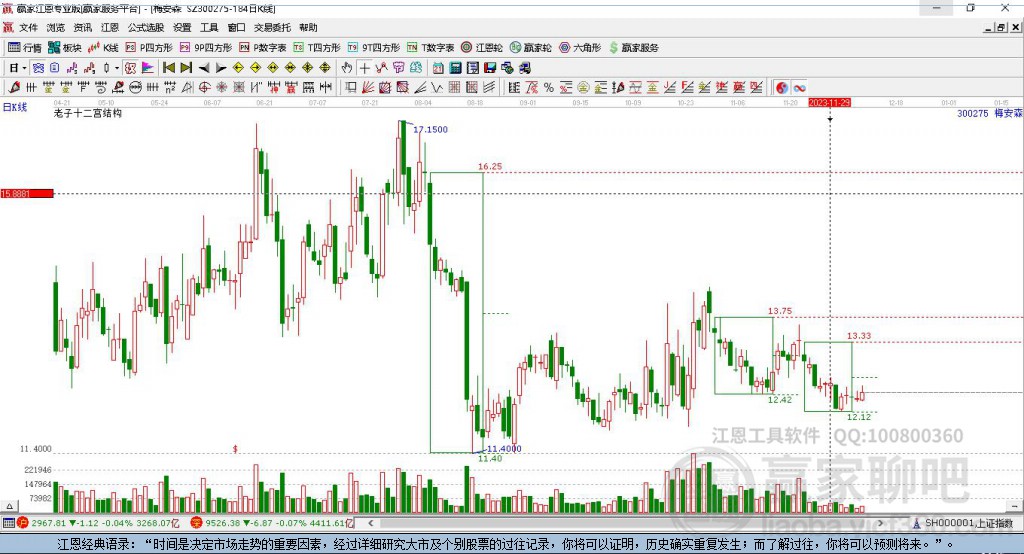Screen dimensions: 1024x554
Task: Click the 12.12 support label
Action: tap(859, 417)
